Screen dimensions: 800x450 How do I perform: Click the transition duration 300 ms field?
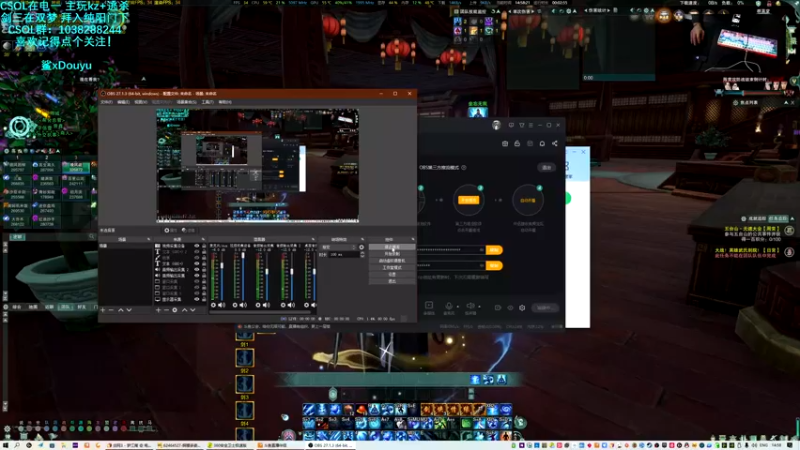(344, 255)
